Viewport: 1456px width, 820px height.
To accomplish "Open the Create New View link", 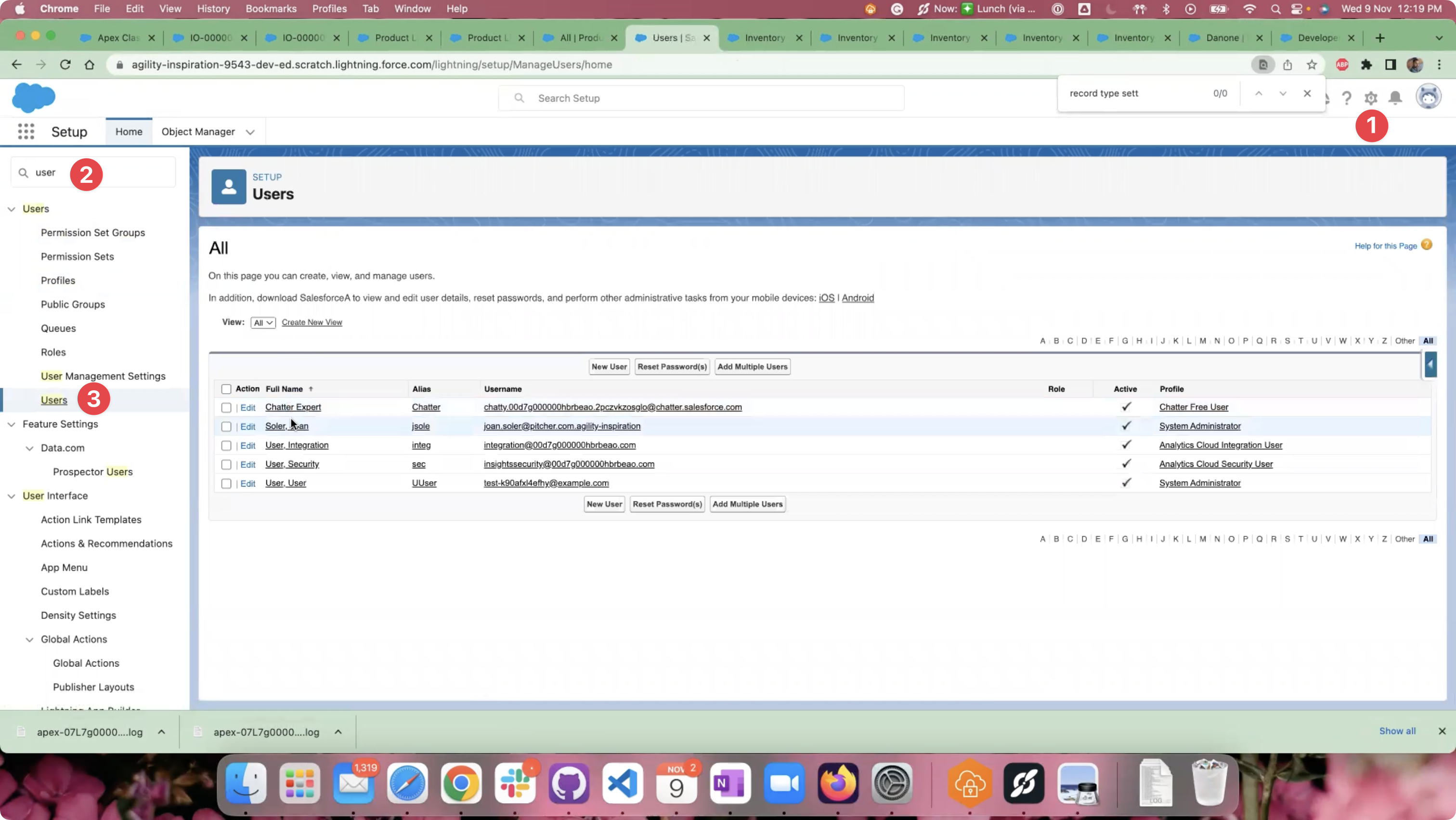I will pos(312,322).
